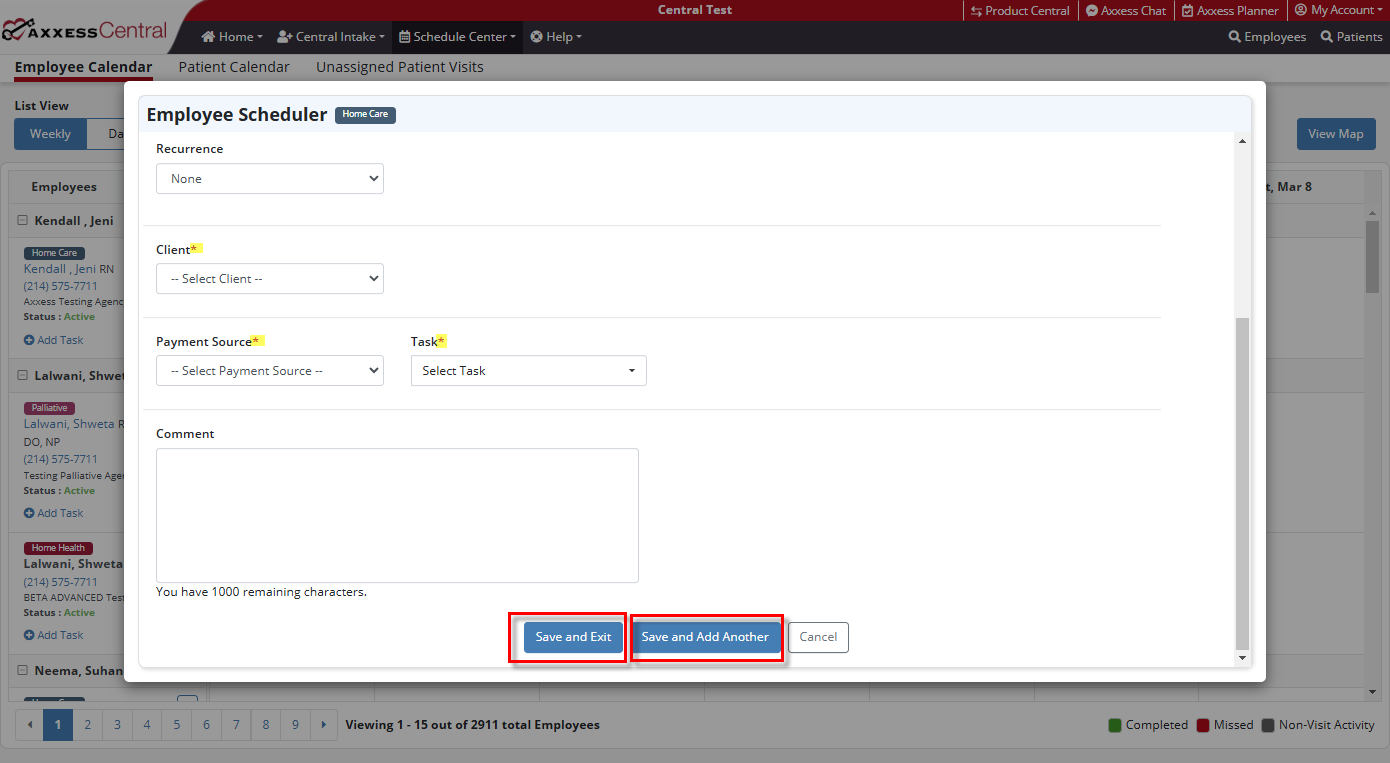Click the red Missed legend swatch
Viewport: 1390px width, 763px height.
pos(1203,725)
